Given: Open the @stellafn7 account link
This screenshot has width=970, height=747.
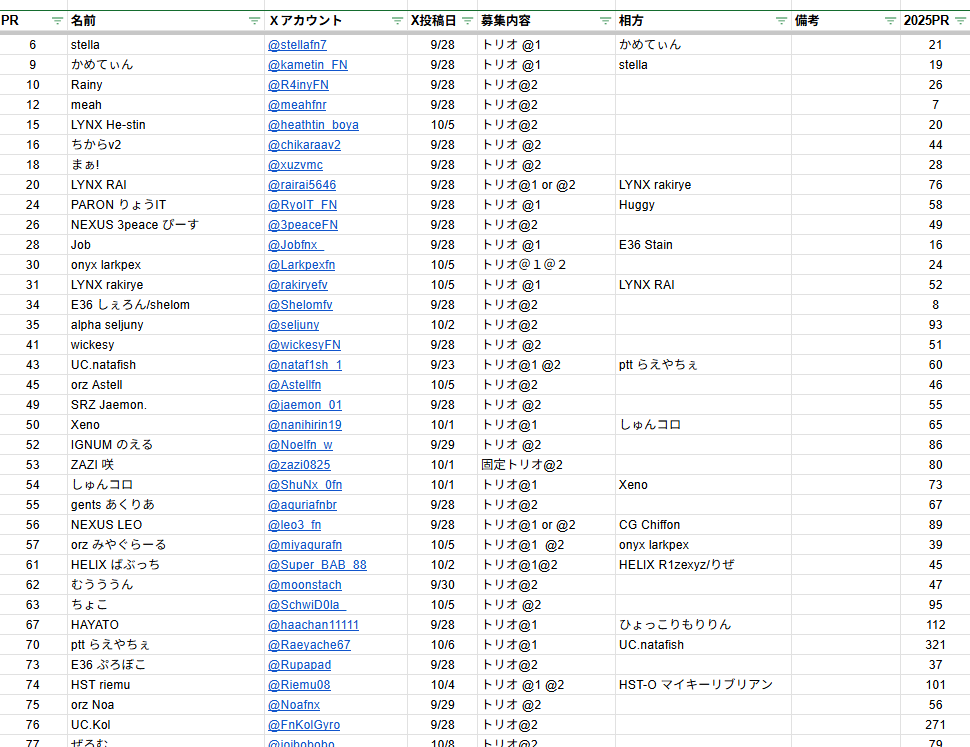Looking at the screenshot, I should [x=297, y=45].
